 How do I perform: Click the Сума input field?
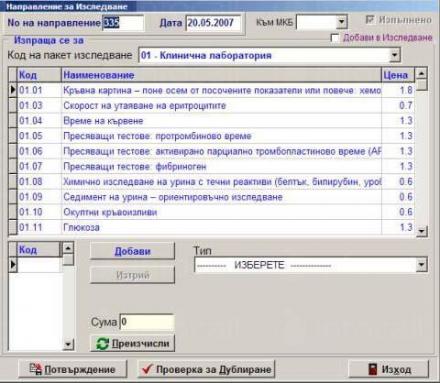(x=147, y=322)
